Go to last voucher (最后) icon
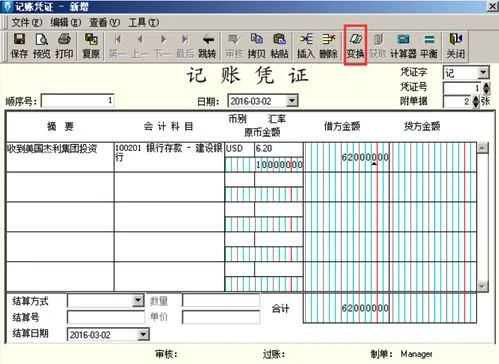This screenshot has width=499, height=364. (185, 46)
